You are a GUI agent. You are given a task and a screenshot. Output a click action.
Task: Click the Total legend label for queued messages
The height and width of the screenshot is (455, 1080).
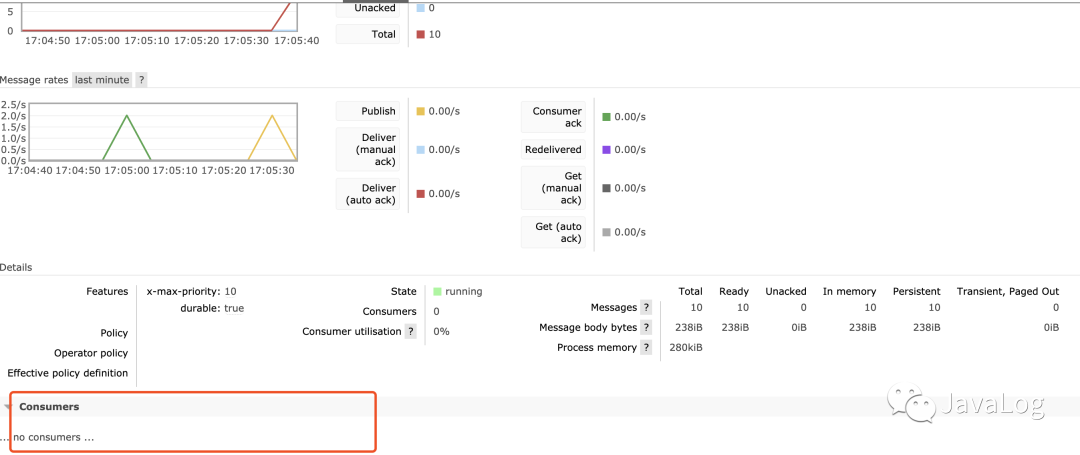coord(367,34)
